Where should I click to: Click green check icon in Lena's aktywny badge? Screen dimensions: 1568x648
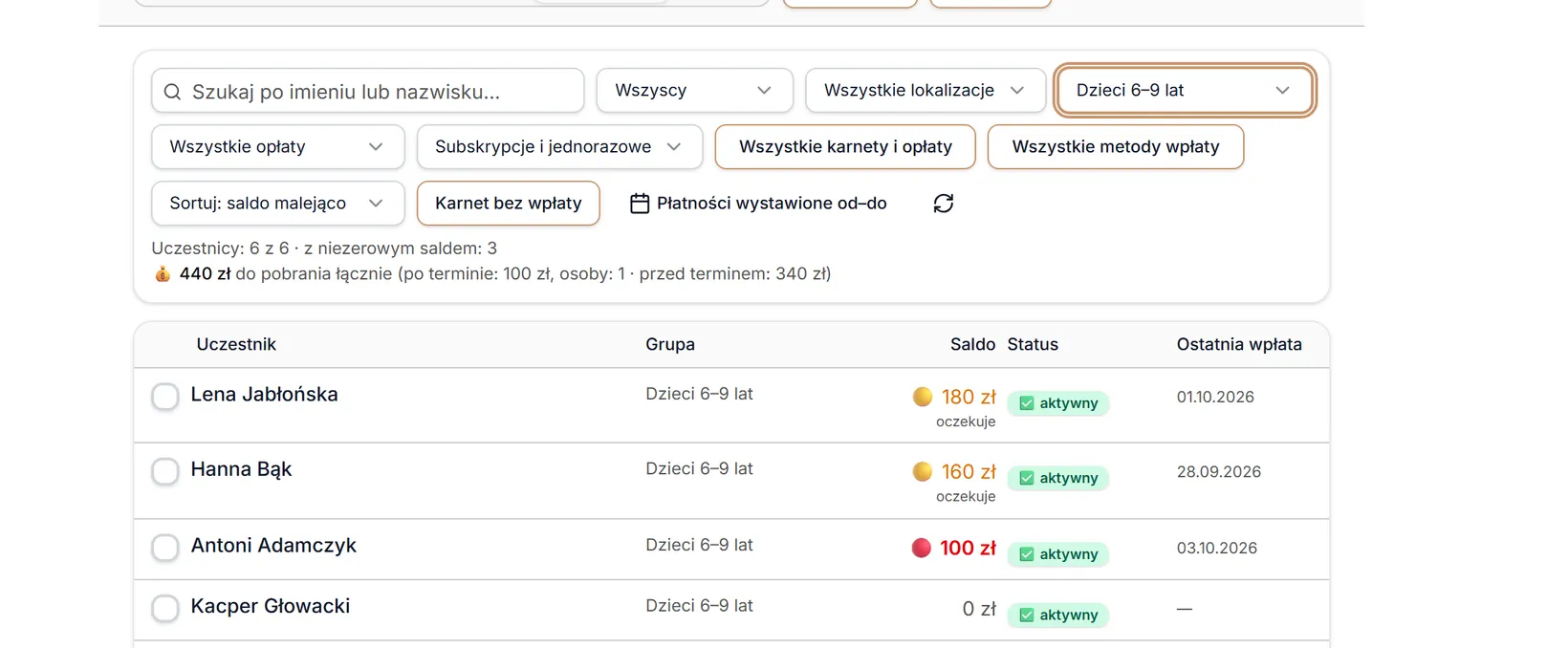coord(1027,403)
